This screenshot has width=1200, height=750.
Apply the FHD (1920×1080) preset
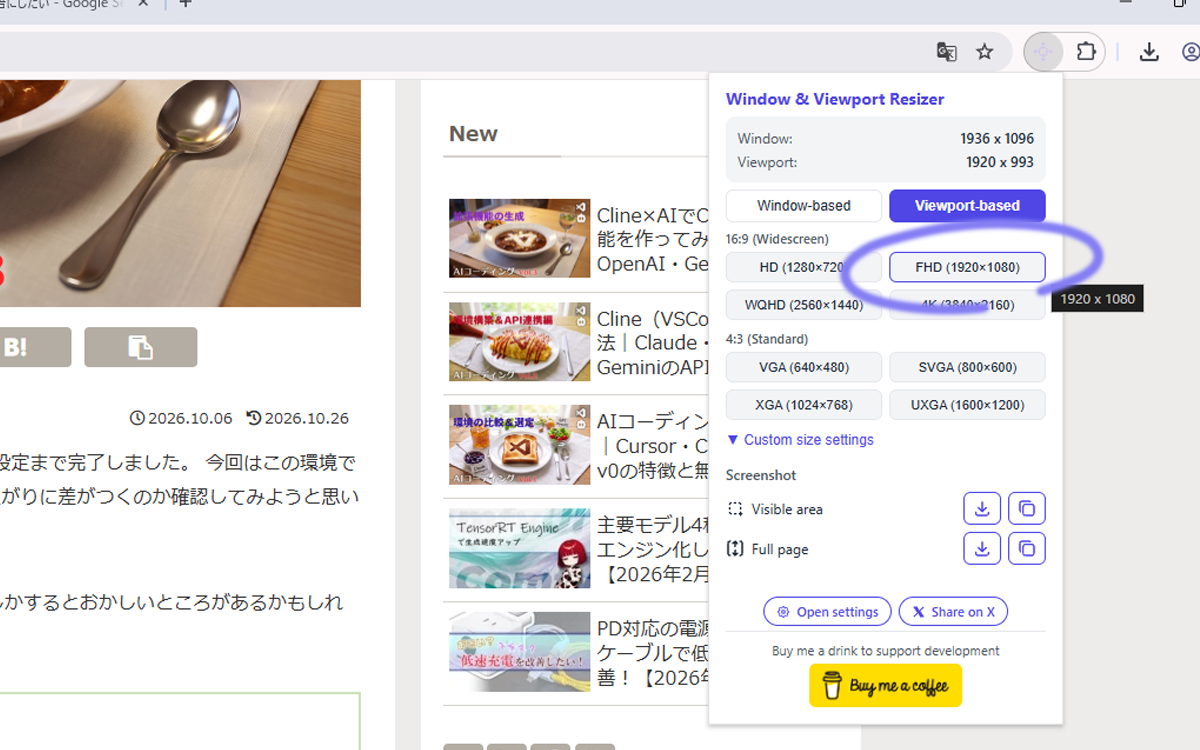[967, 267]
